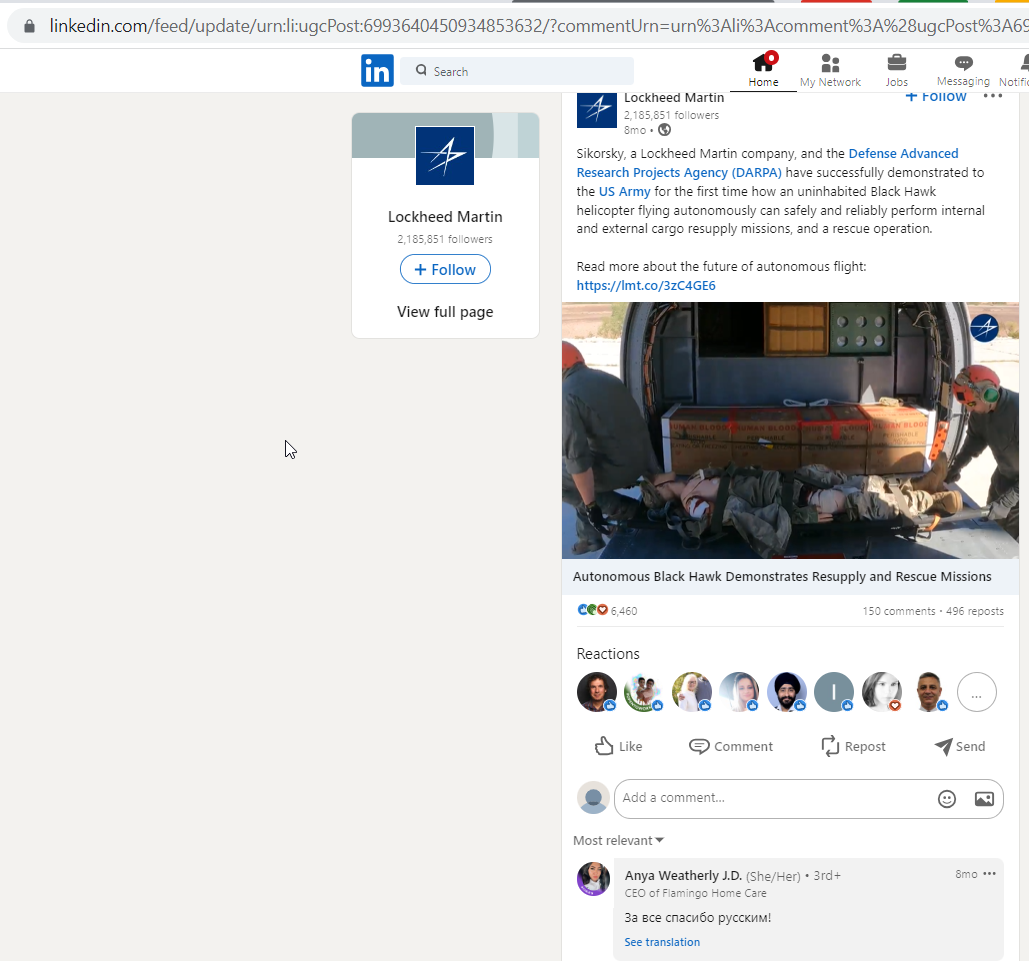Screen dimensions: 1029x961
Task: Send the post via message
Action: (959, 746)
